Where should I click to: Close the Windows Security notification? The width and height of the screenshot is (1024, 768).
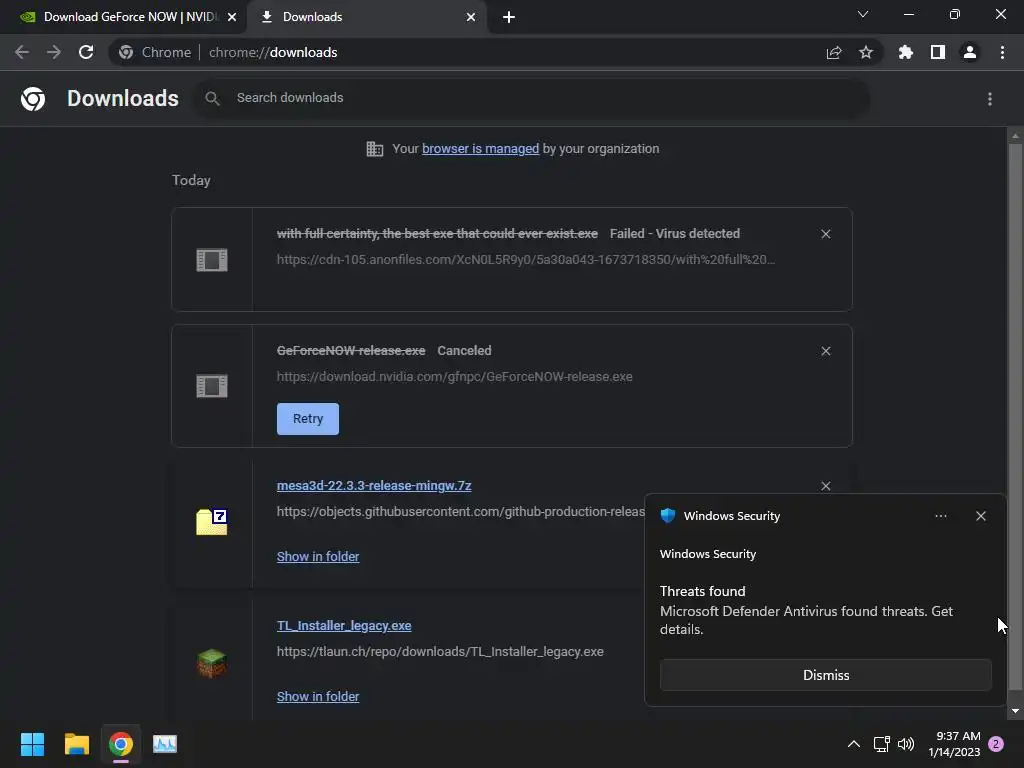[981, 516]
